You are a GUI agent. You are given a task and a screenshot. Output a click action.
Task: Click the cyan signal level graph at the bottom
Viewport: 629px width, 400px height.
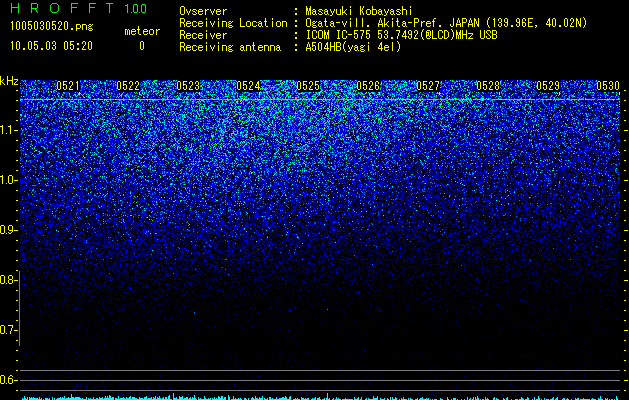(321, 397)
